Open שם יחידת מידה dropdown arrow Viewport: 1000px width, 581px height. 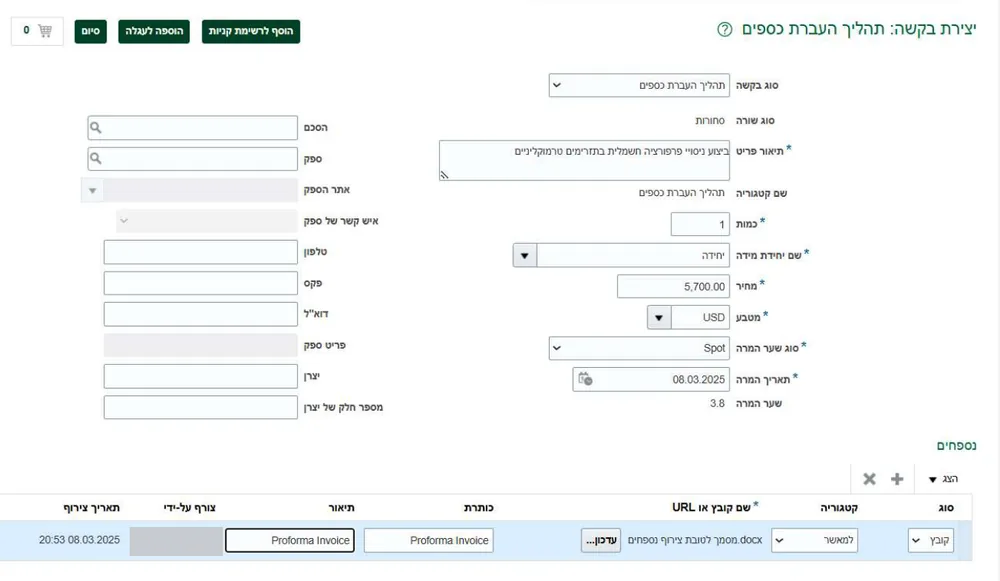(x=524, y=255)
